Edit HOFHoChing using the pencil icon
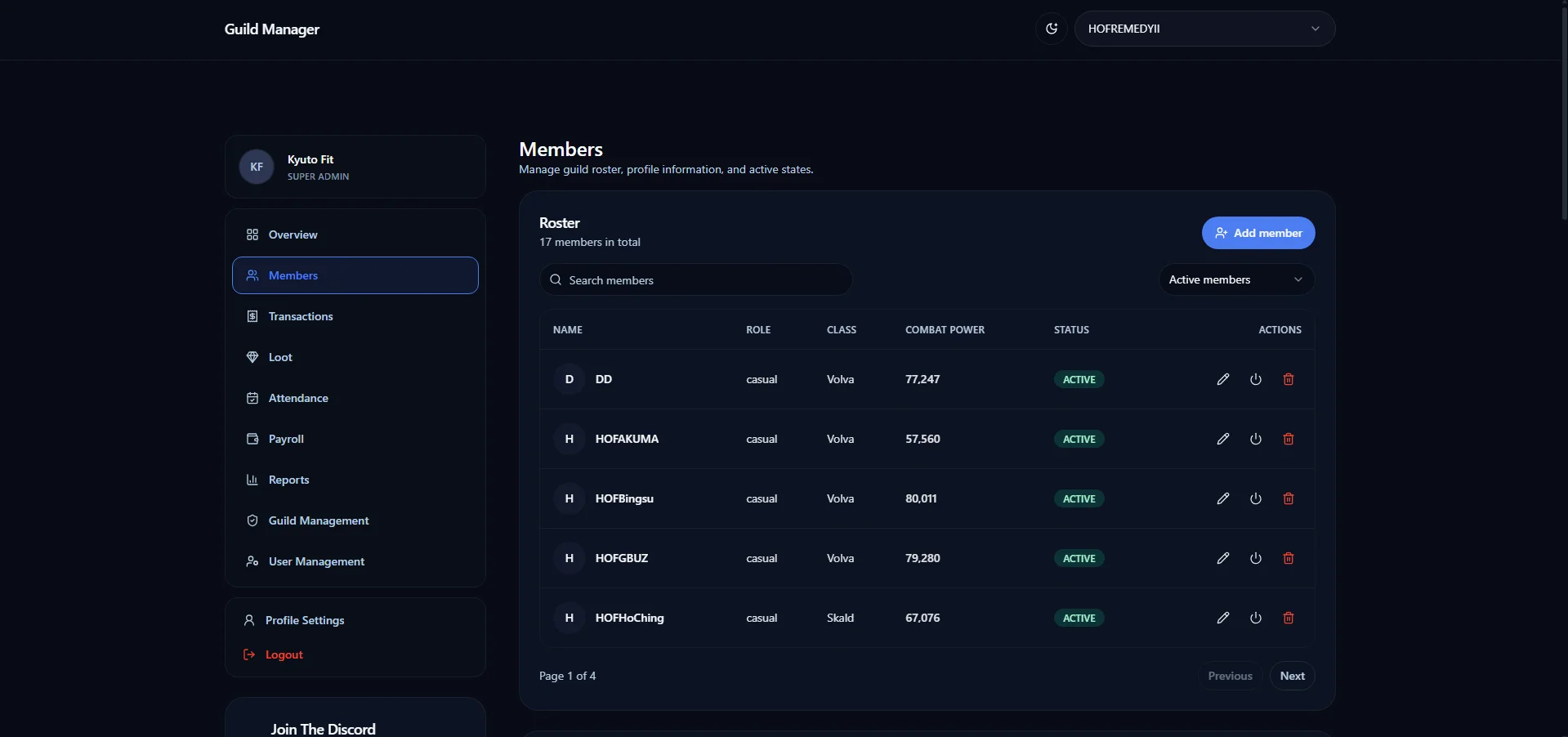1568x737 pixels. click(x=1223, y=618)
